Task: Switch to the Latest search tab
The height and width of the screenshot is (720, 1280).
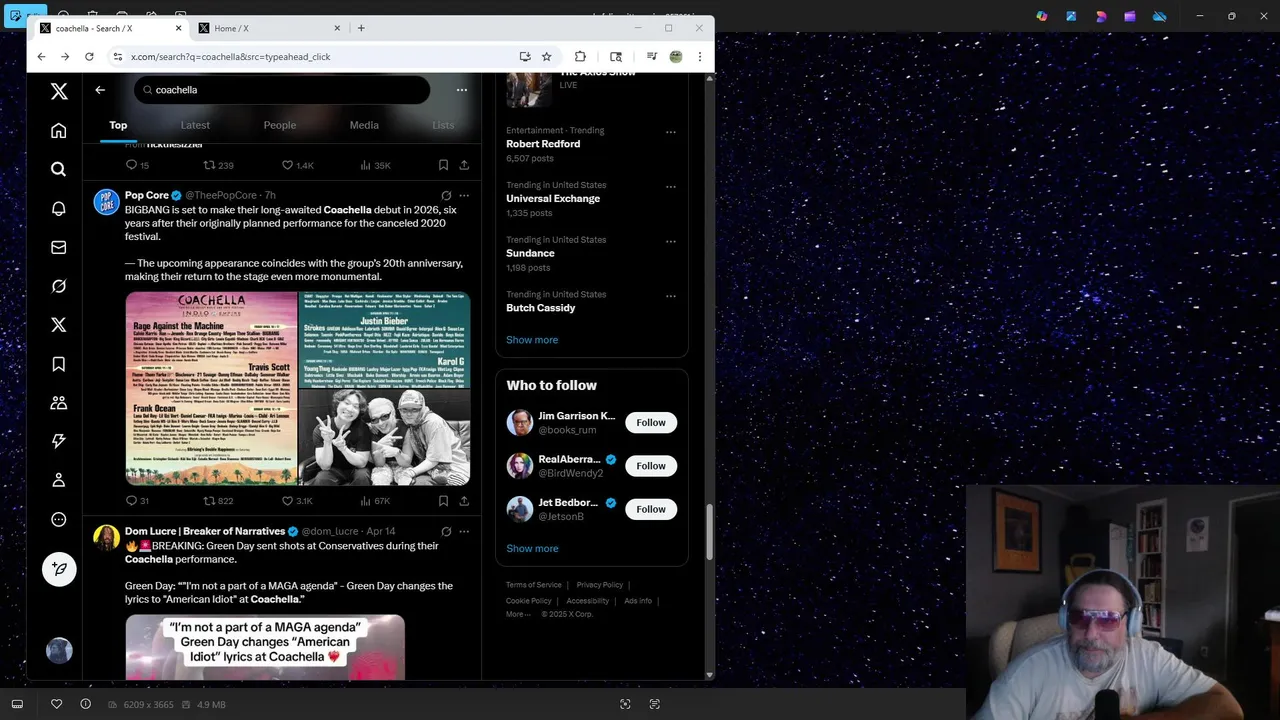Action: (195, 125)
